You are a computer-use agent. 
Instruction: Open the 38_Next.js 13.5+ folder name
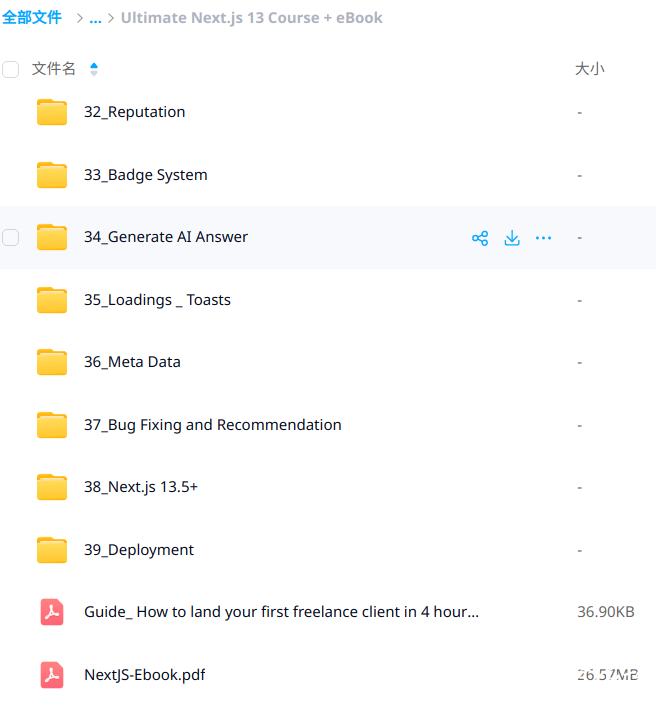(x=141, y=487)
